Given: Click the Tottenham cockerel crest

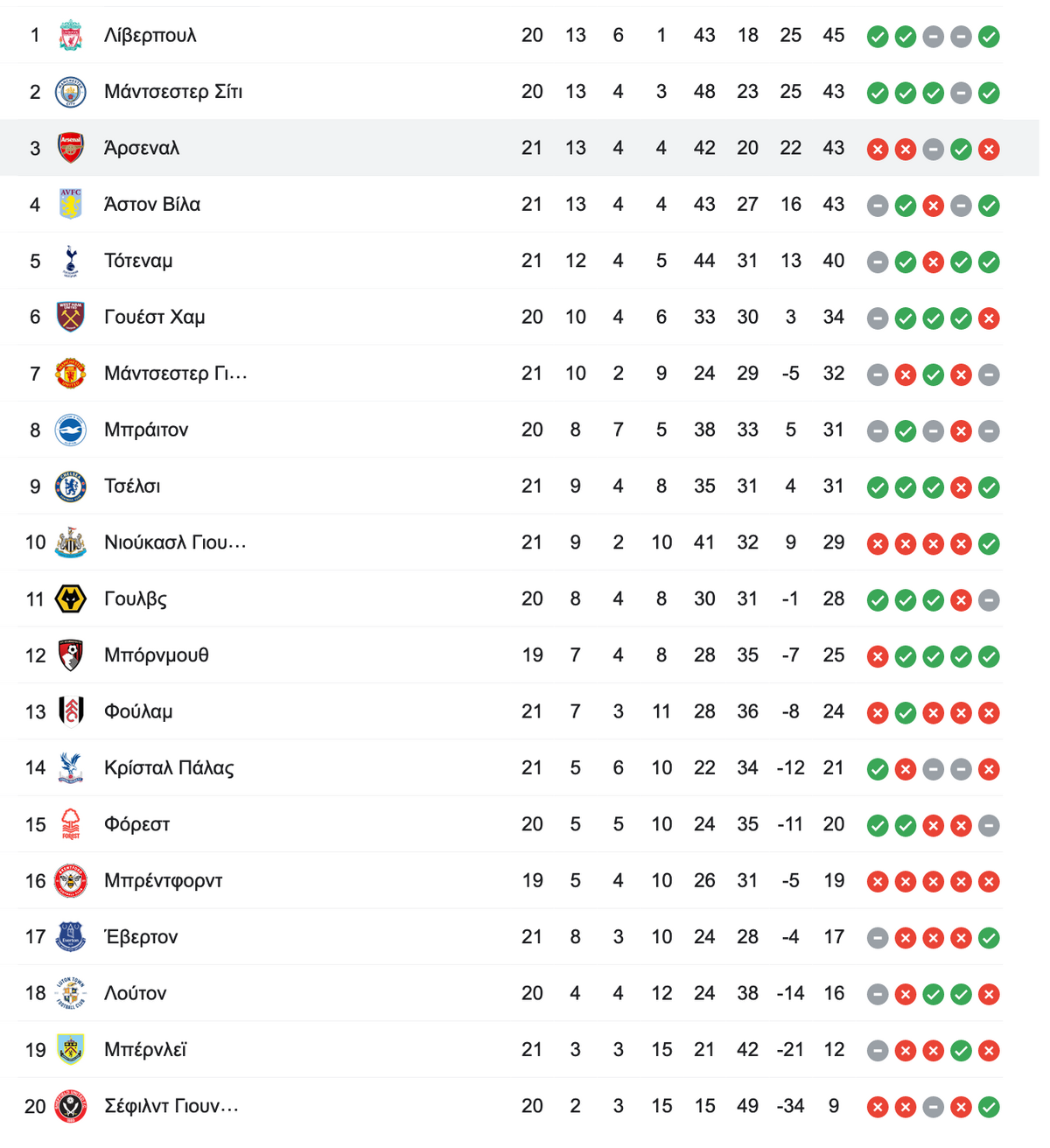Looking at the screenshot, I should (71, 261).
